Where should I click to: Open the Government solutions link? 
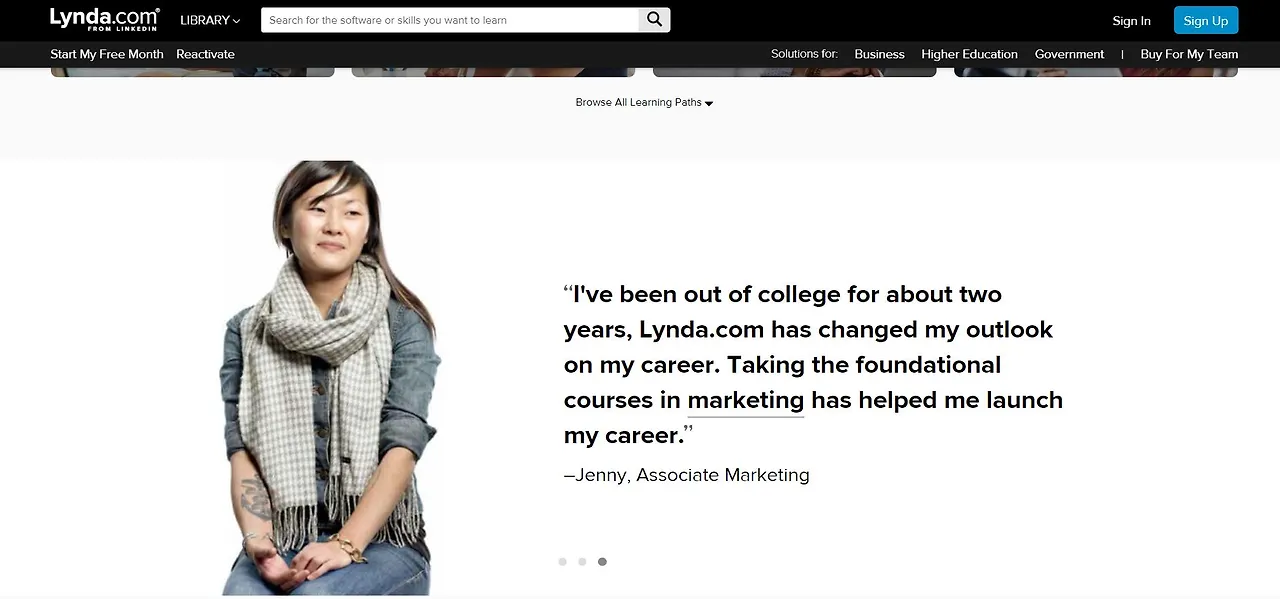1069,54
